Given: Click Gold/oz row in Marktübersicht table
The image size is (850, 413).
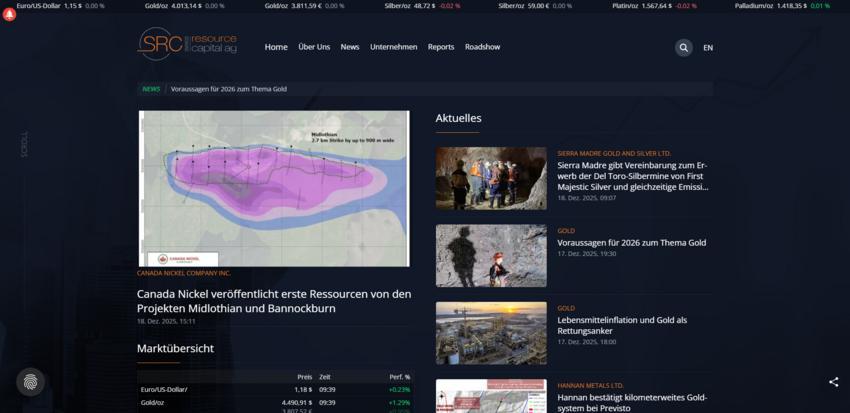Looking at the screenshot, I should tap(275, 403).
